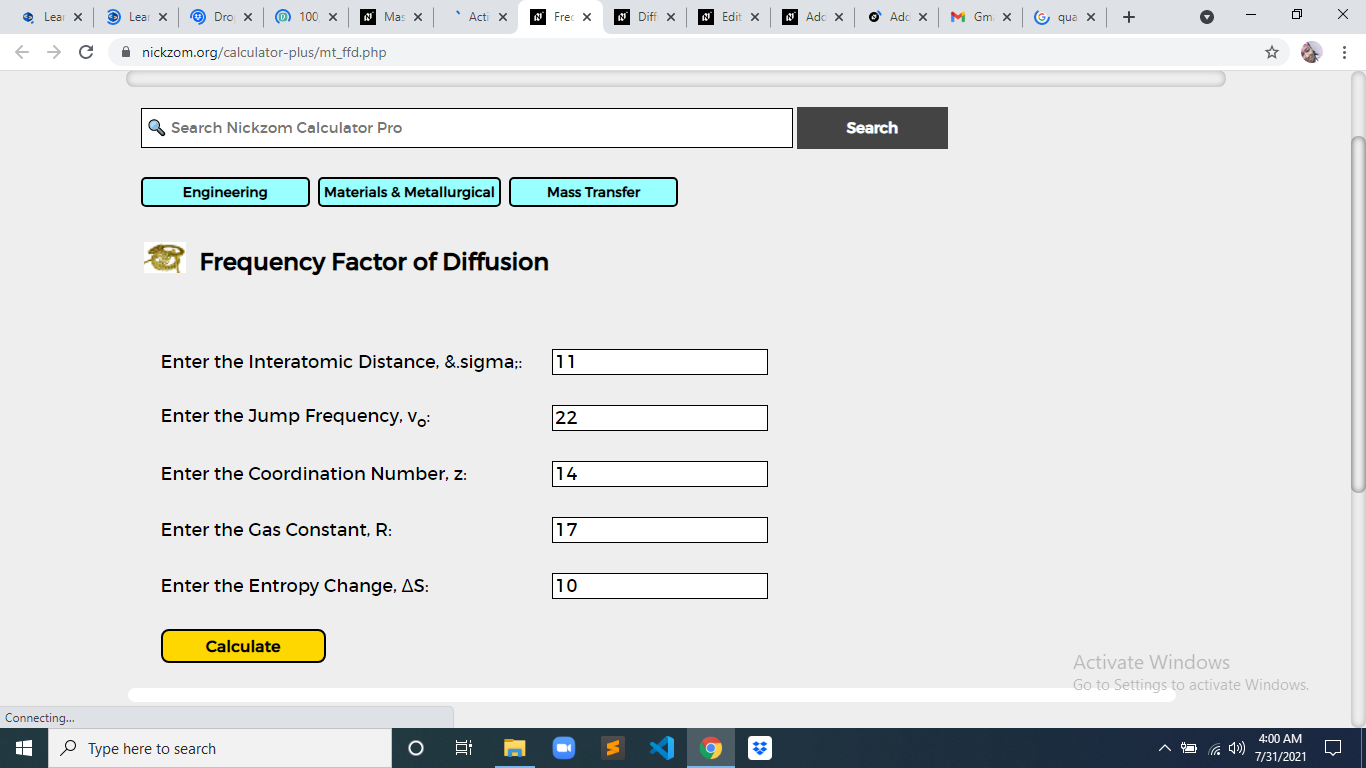Open the Windows Start menu
Image resolution: width=1366 pixels, height=768 pixels.
pos(24,748)
